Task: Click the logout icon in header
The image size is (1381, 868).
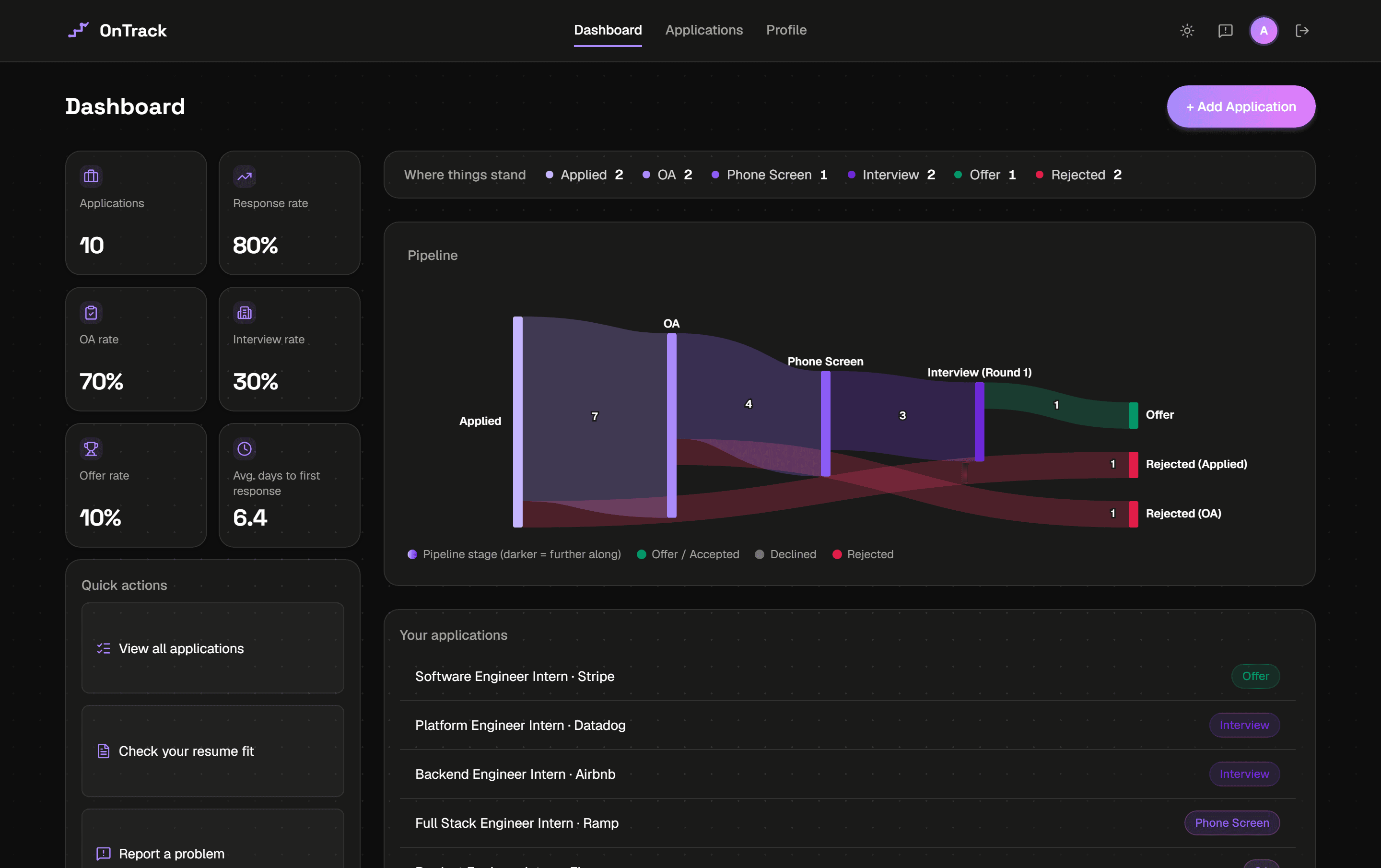Action: click(x=1302, y=30)
